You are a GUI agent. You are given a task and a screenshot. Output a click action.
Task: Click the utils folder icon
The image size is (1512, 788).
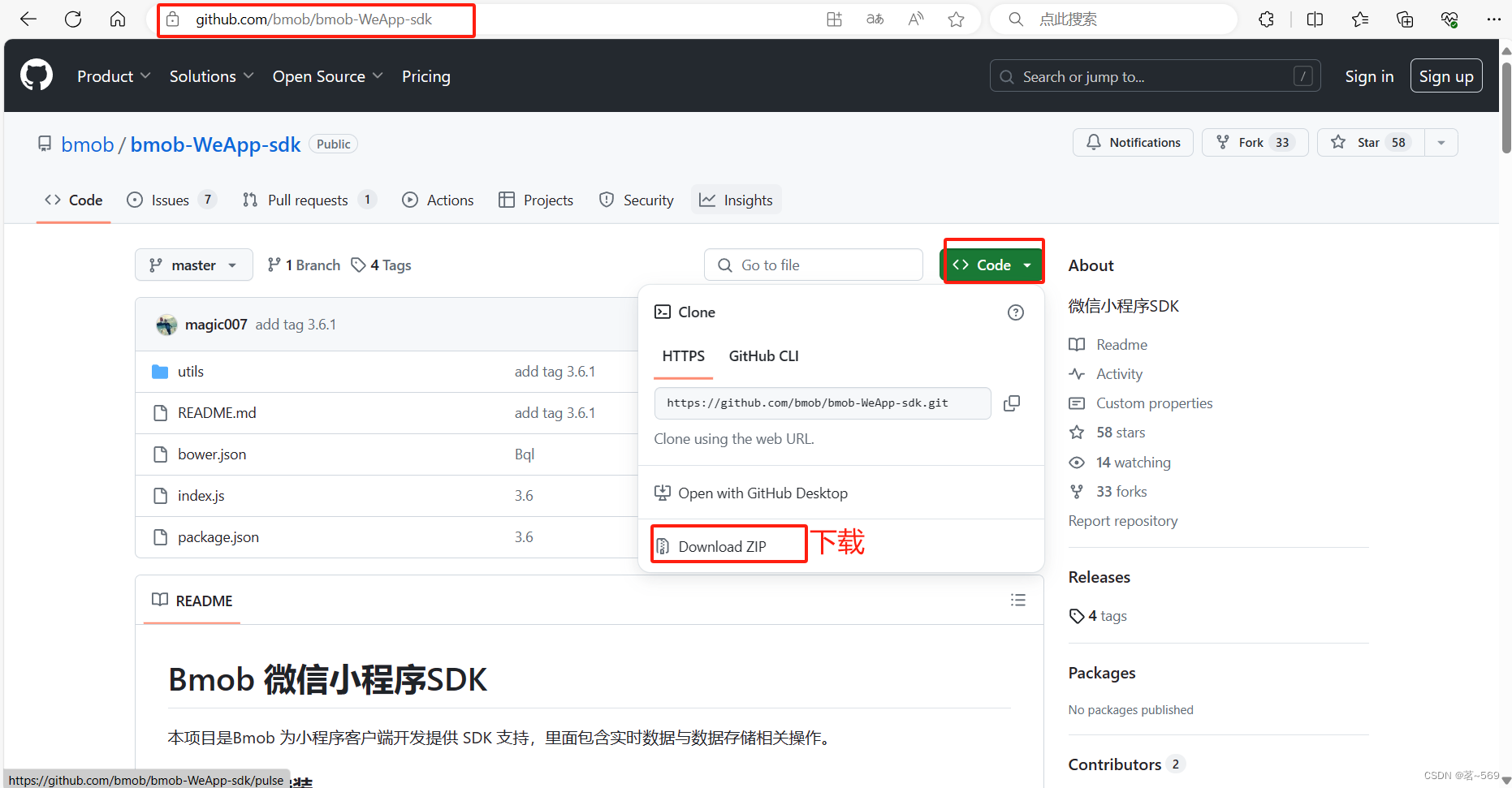(160, 372)
